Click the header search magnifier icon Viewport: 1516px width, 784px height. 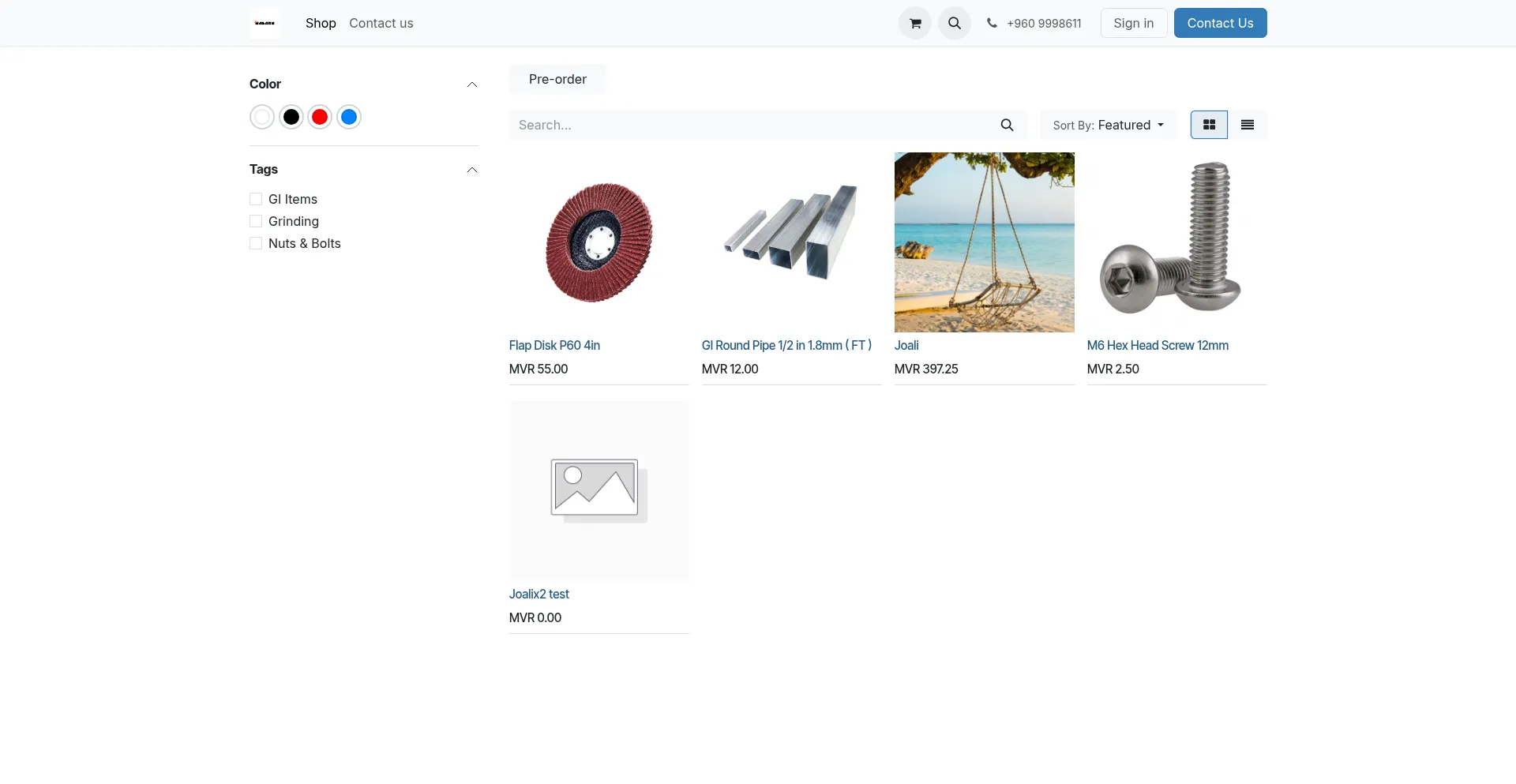(955, 23)
